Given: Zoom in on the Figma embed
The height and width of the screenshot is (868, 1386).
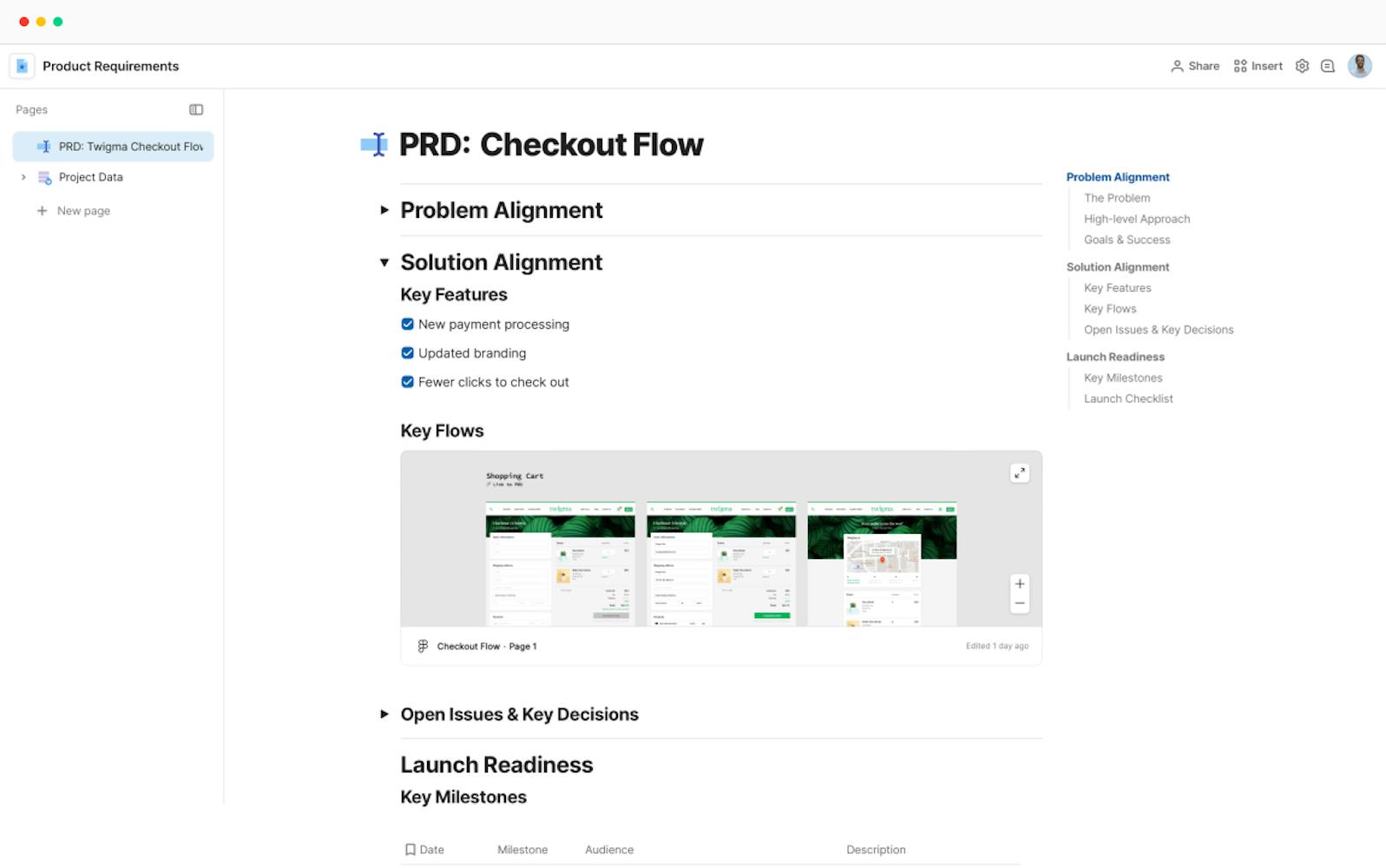Looking at the screenshot, I should (1020, 584).
